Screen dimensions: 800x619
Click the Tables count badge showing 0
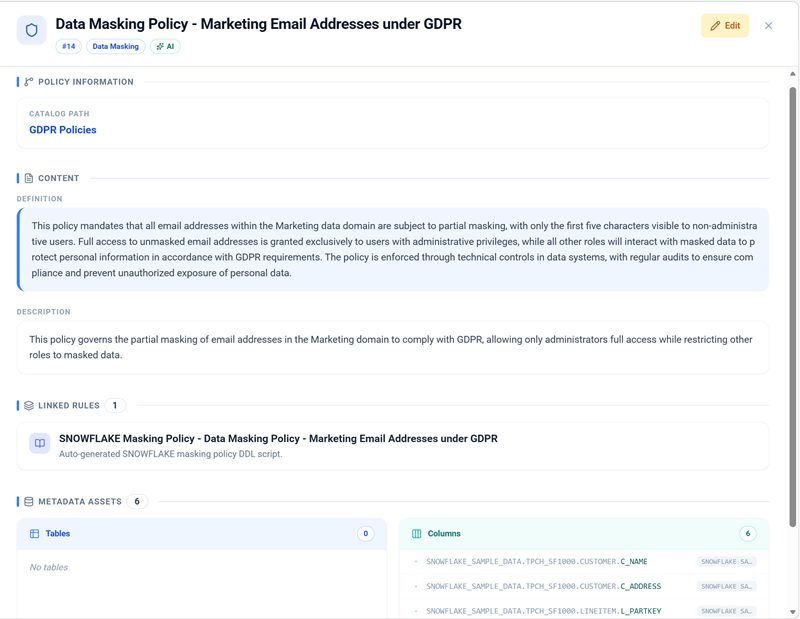click(365, 534)
